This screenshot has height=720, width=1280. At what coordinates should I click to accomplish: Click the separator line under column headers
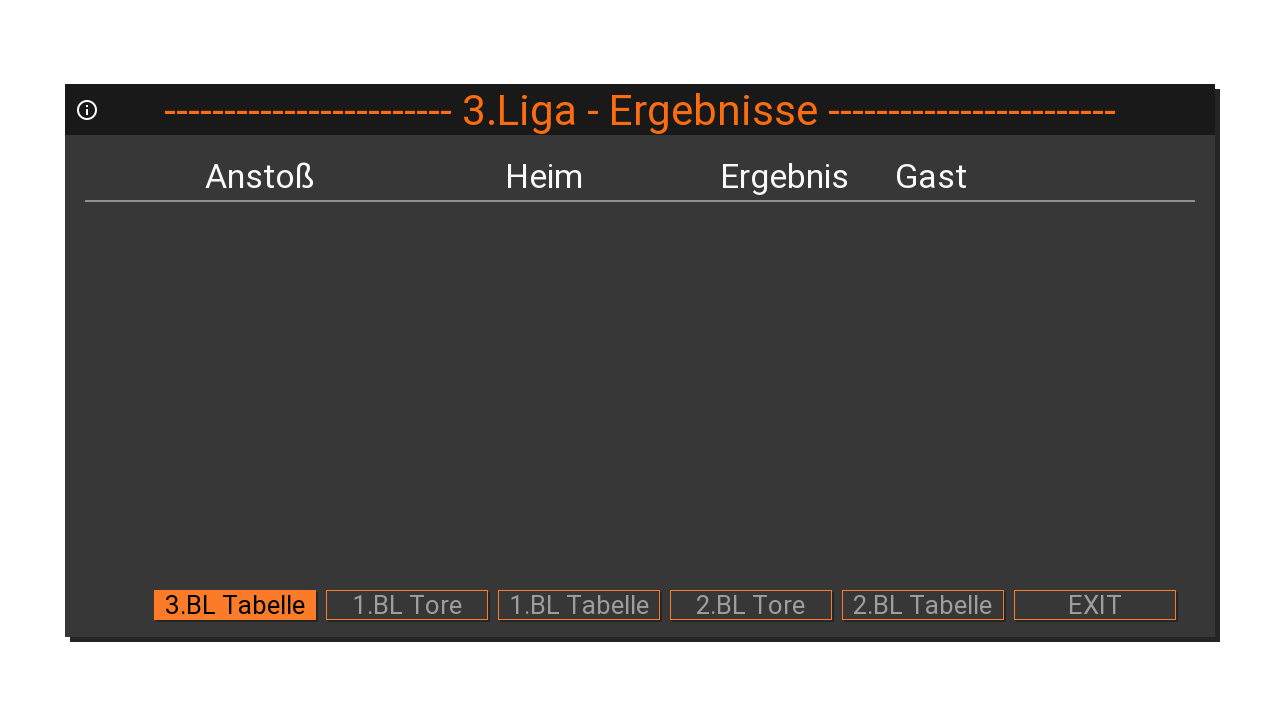tap(640, 201)
